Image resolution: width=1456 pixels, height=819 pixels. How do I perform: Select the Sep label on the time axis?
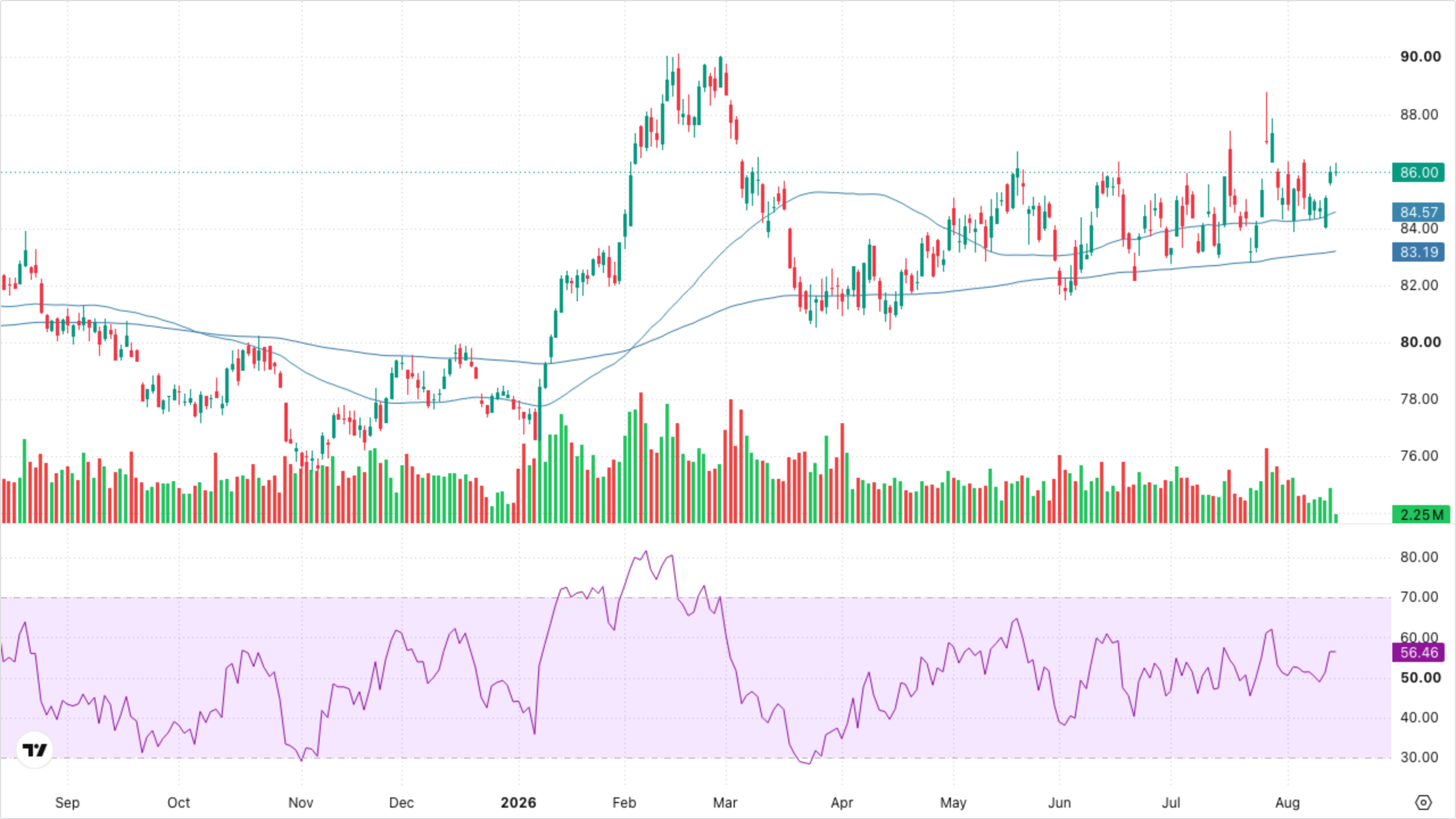(67, 803)
